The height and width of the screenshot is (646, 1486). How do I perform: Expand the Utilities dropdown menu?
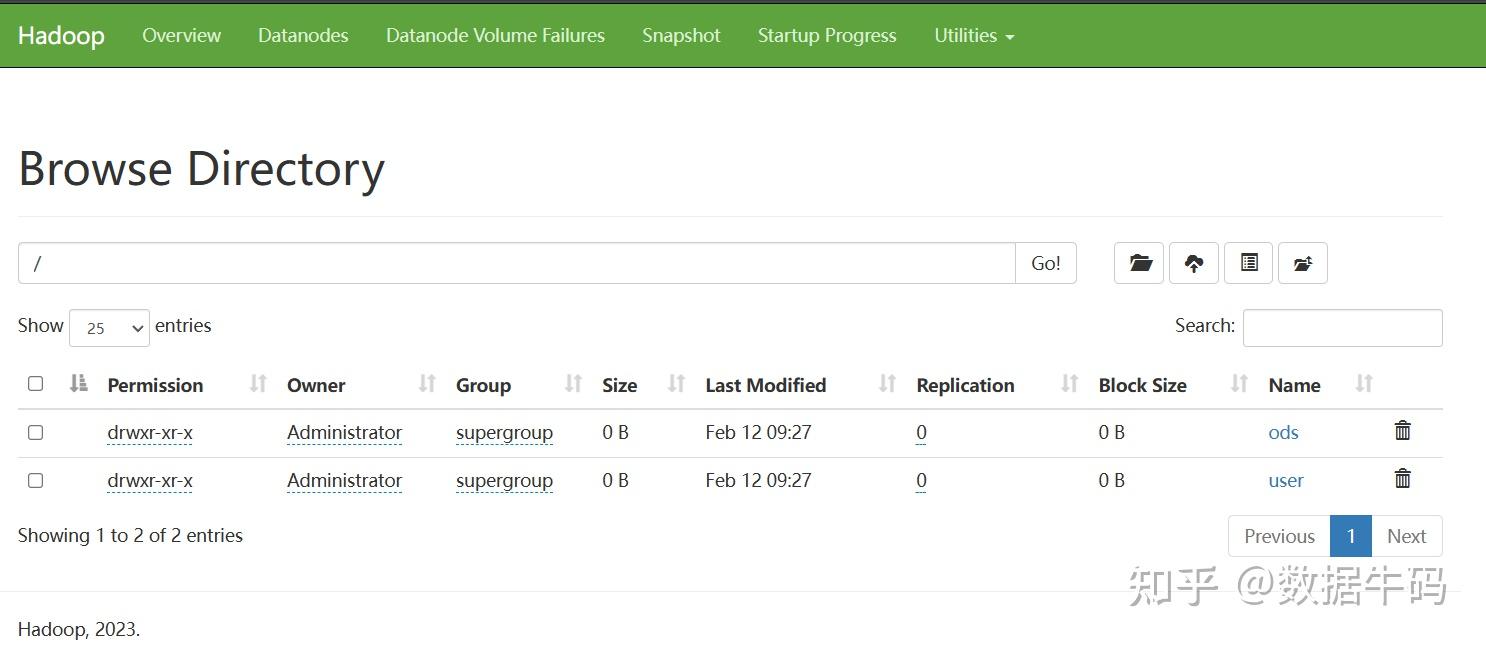click(x=974, y=36)
